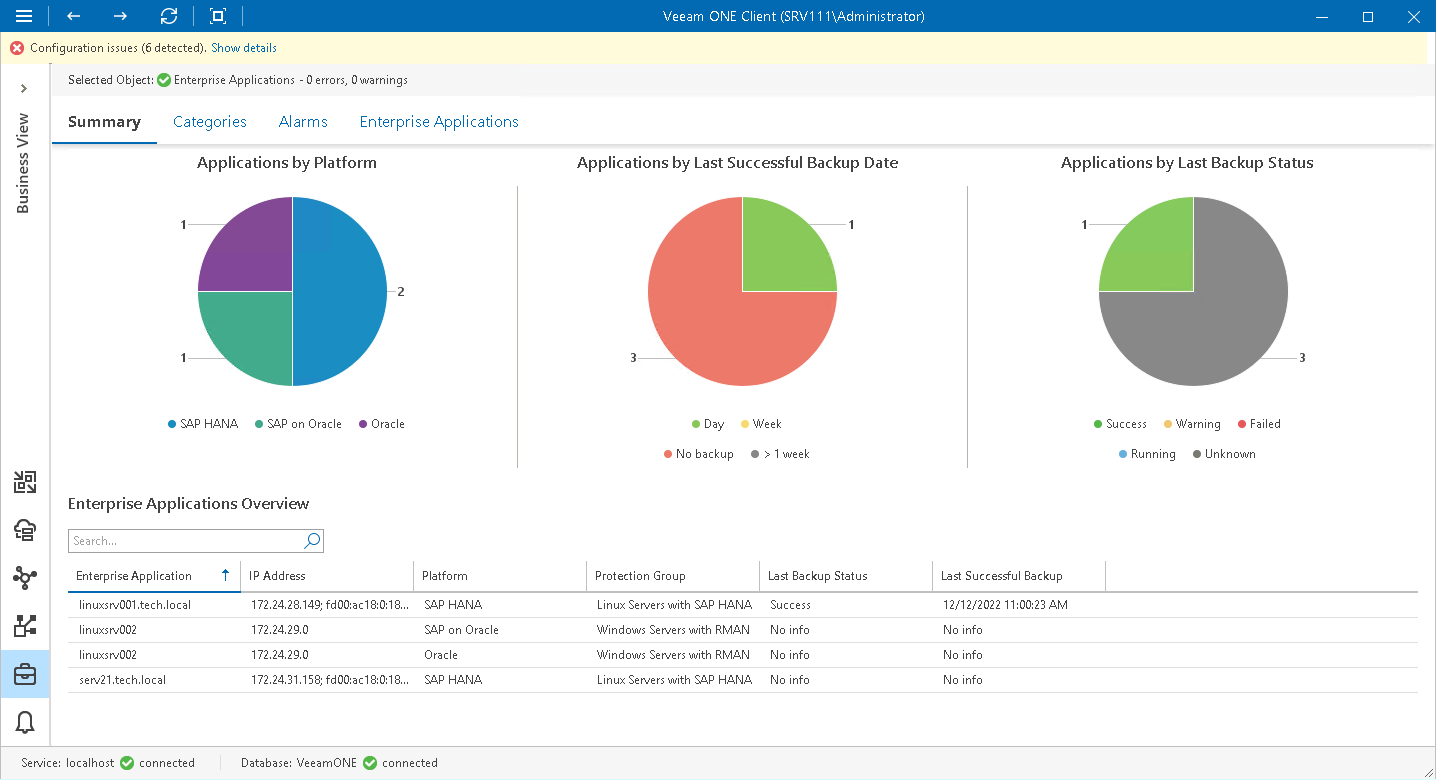The height and width of the screenshot is (780, 1436).
Task: Toggle the SAP HANA legend entry
Action: [202, 423]
